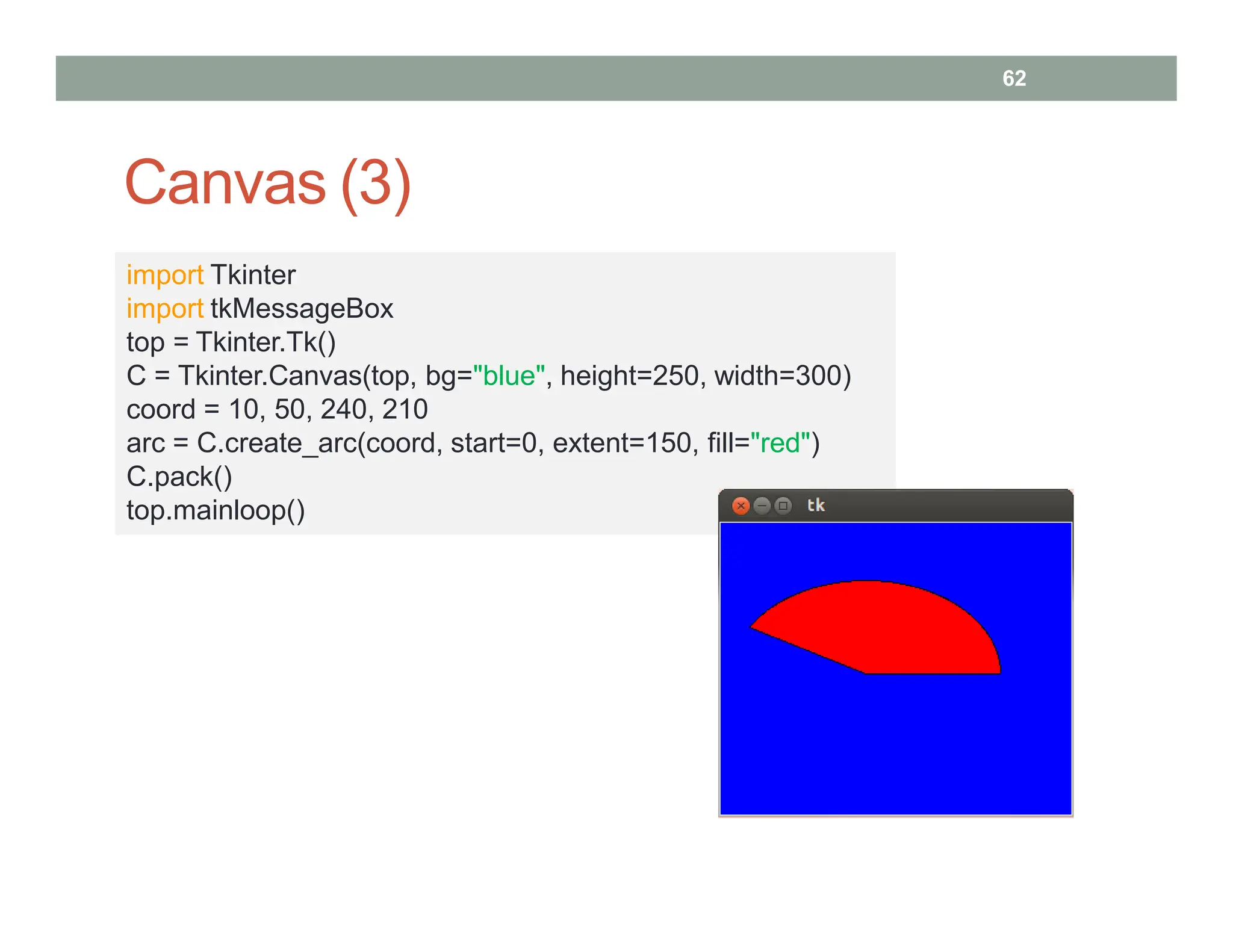The image size is (1233, 952).
Task: Click the top = Tkinter.Tk() line
Action: 231,342
